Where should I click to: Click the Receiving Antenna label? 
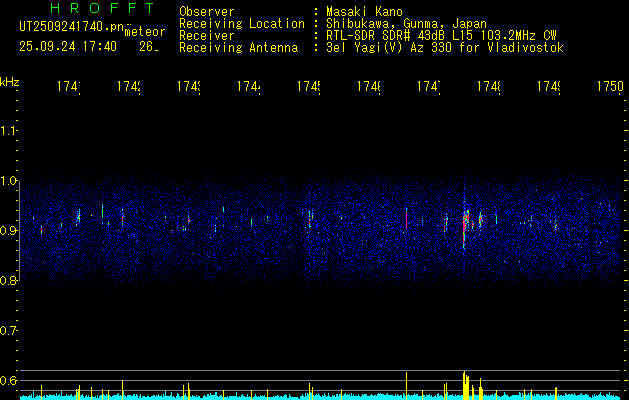pyautogui.click(x=238, y=48)
